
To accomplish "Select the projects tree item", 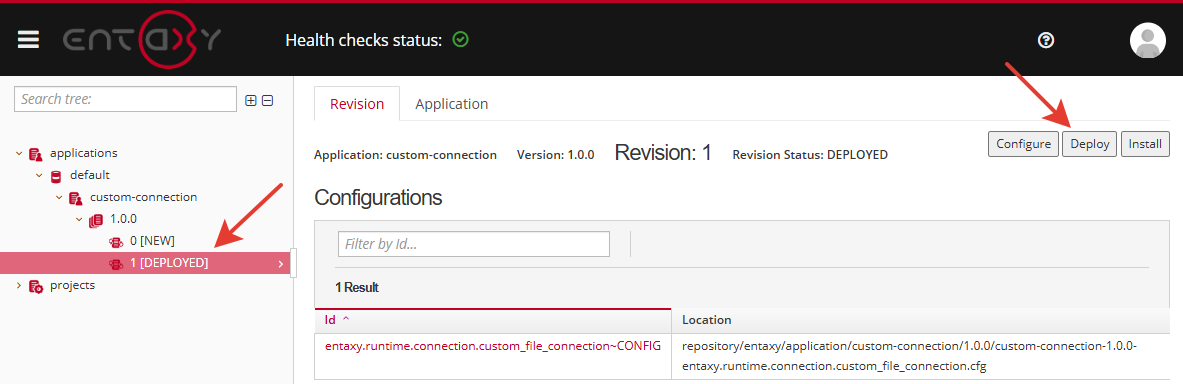I will 72,286.
